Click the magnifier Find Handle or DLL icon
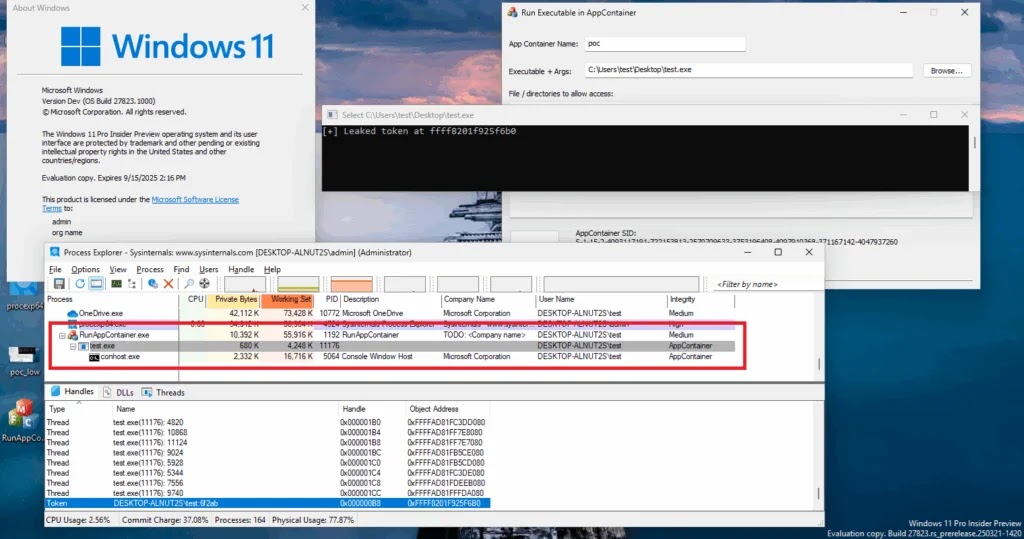Screen dimensions: 1024x539 pos(189,284)
